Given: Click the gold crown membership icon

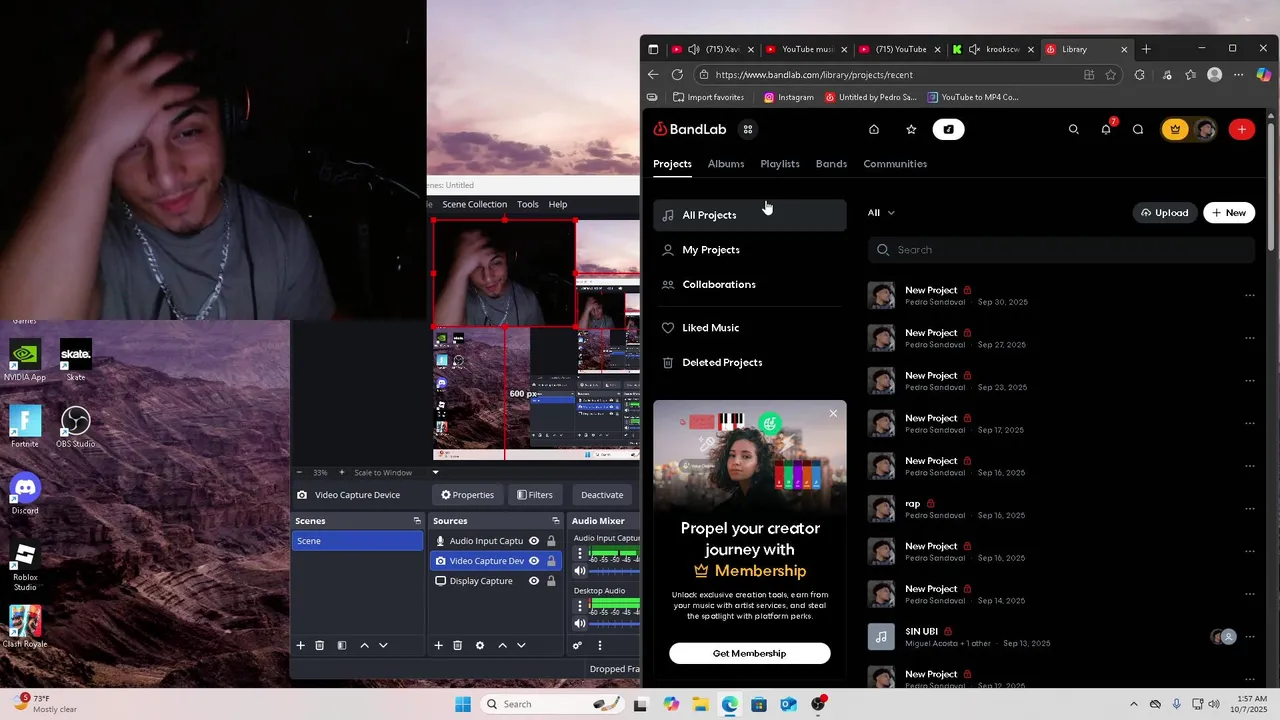Looking at the screenshot, I should point(1175,129).
